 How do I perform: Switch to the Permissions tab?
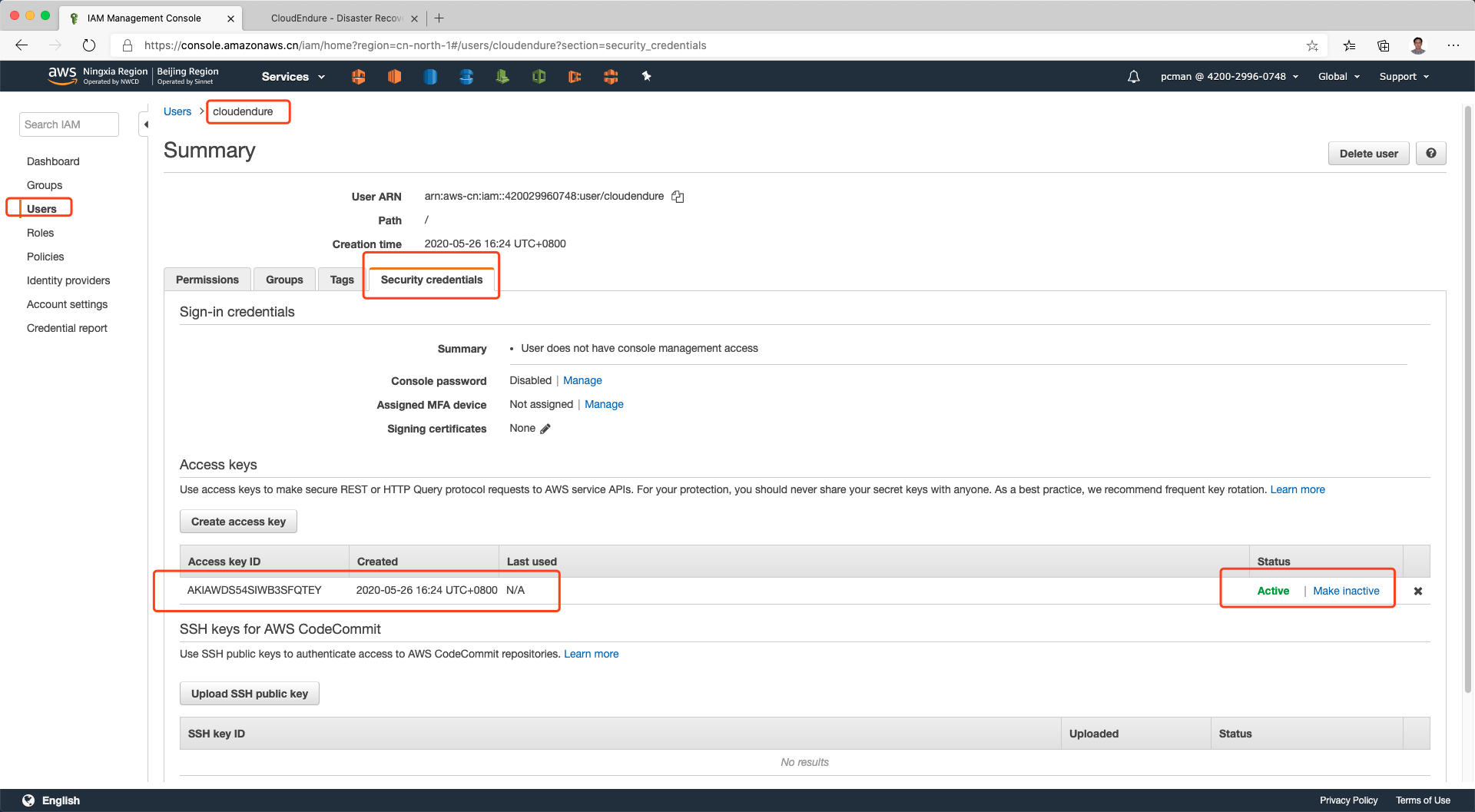[x=207, y=280]
